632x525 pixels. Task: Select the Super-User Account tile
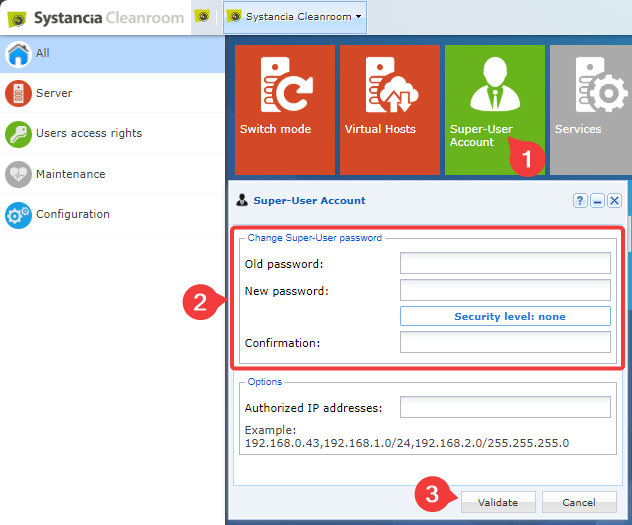(494, 108)
